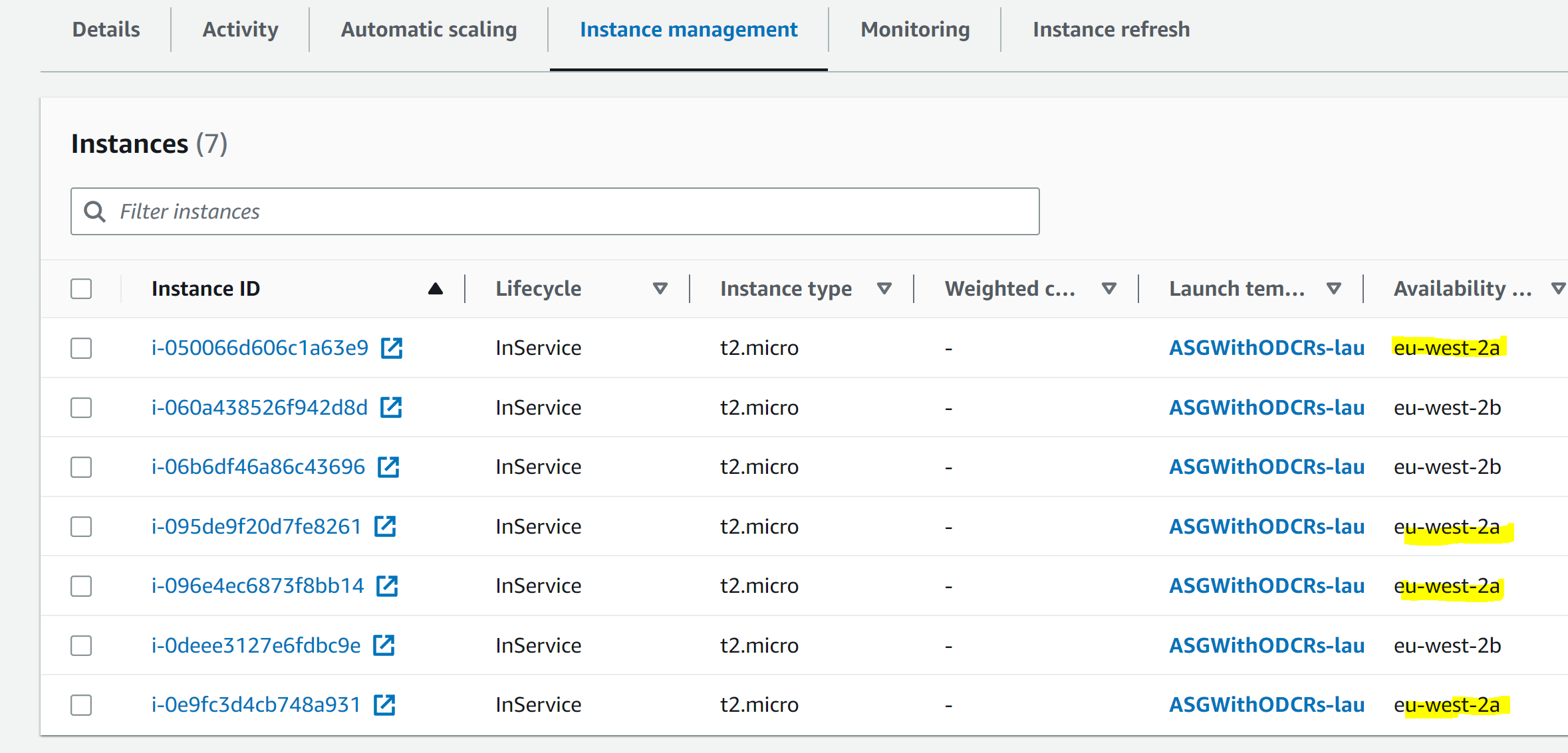The width and height of the screenshot is (1568, 753).
Task: Check the box for instance i-050066d606c1a63e9
Action: 81,348
